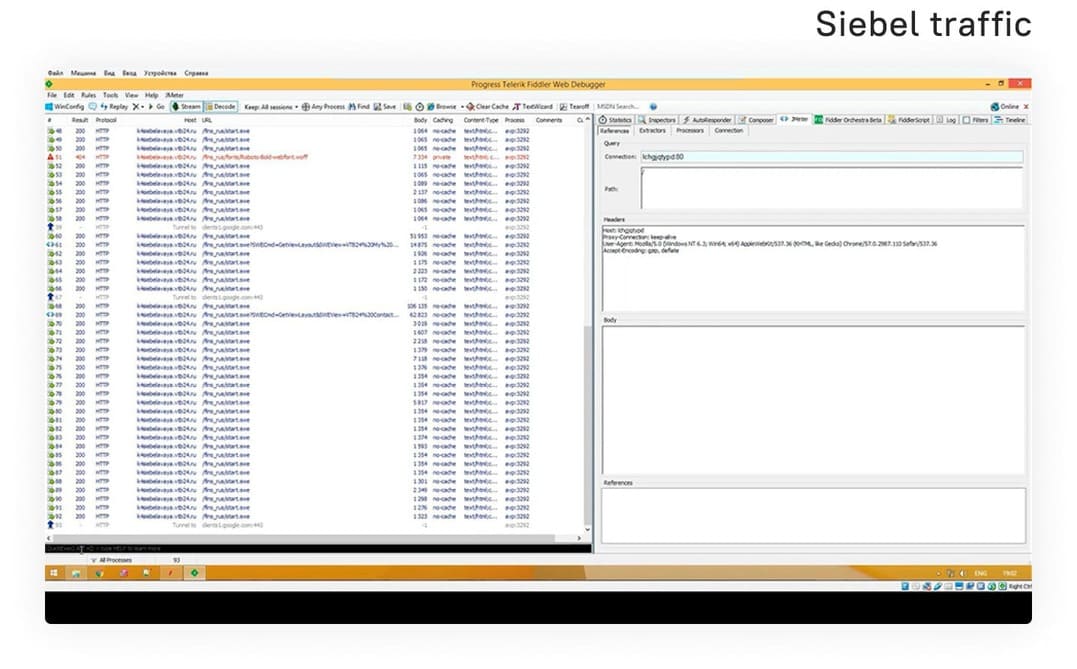Viewport: 1077px width, 669px height.
Task: Open the VM Справка menu
Action: click(196, 73)
